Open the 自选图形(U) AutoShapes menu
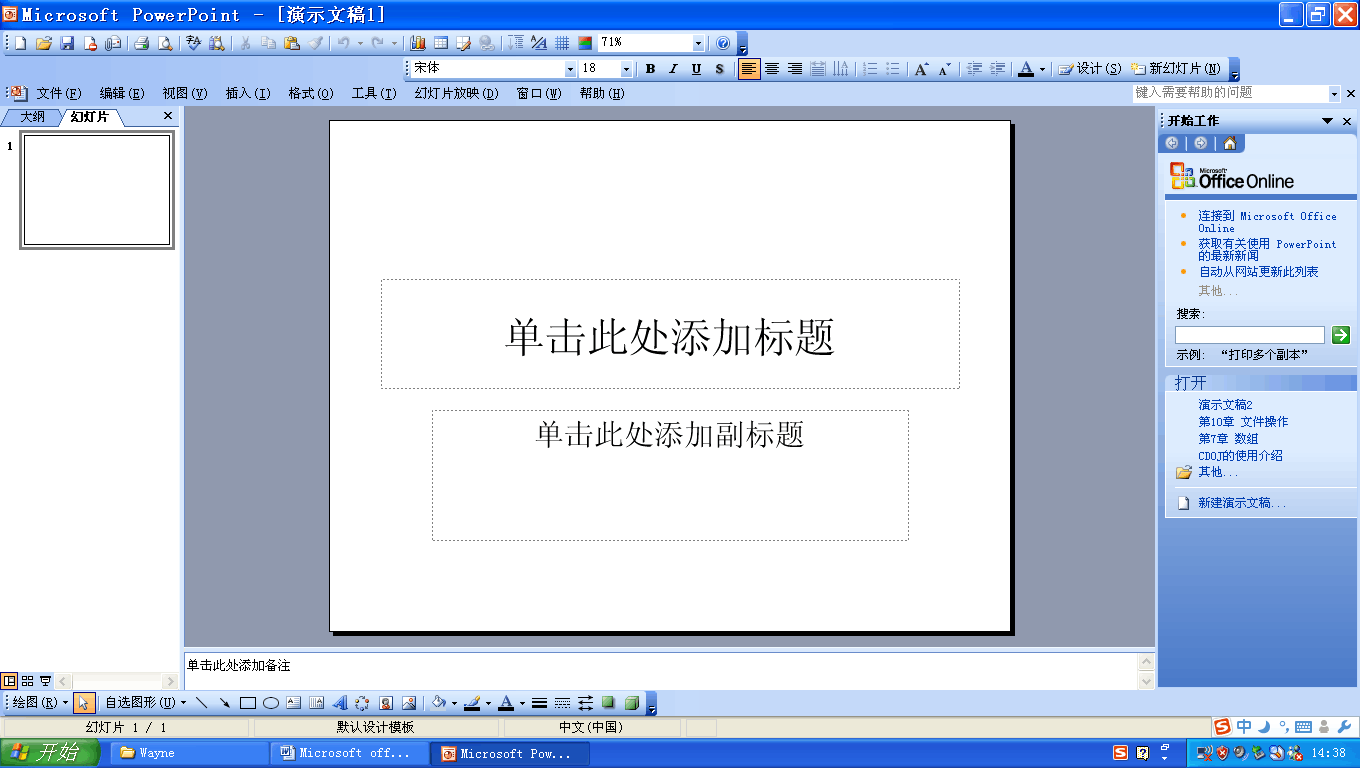Screen dimensions: 1360x768 coord(146,703)
